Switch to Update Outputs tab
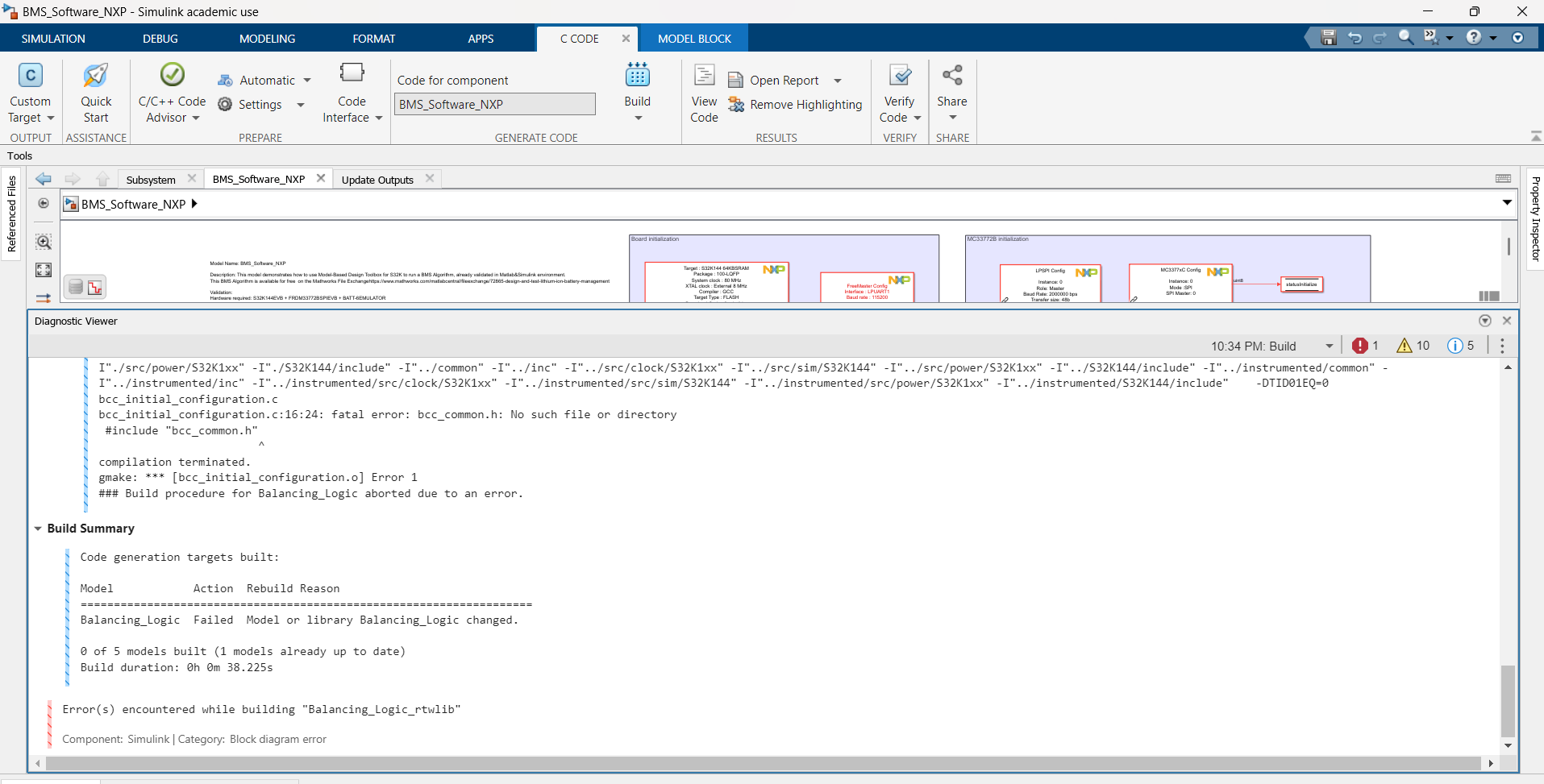The image size is (1544, 784). point(377,180)
